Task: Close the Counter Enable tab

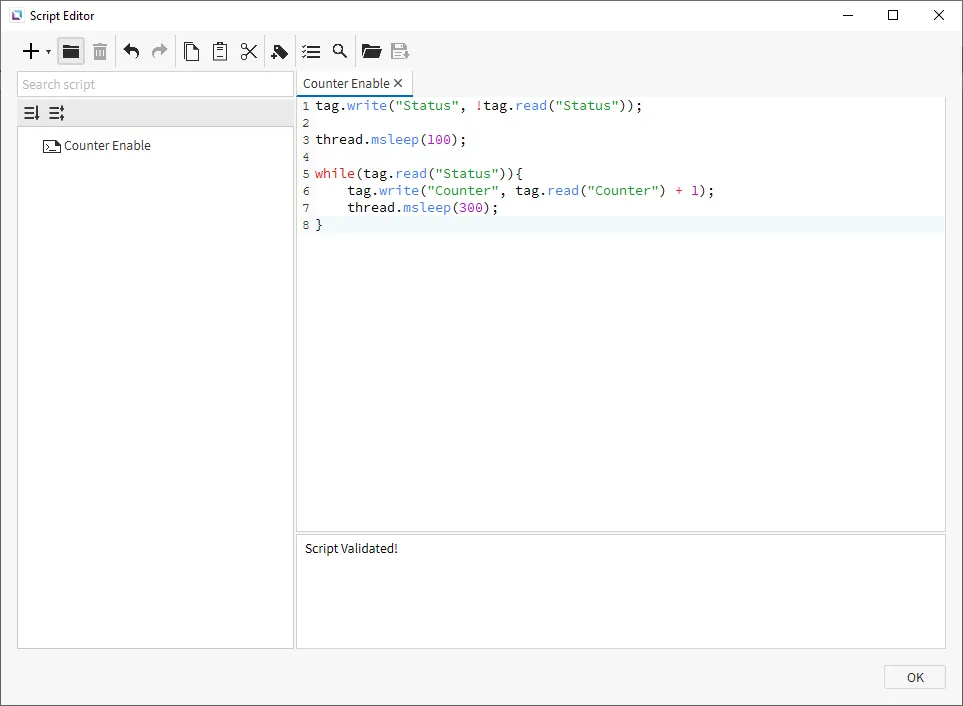Action: coord(398,83)
